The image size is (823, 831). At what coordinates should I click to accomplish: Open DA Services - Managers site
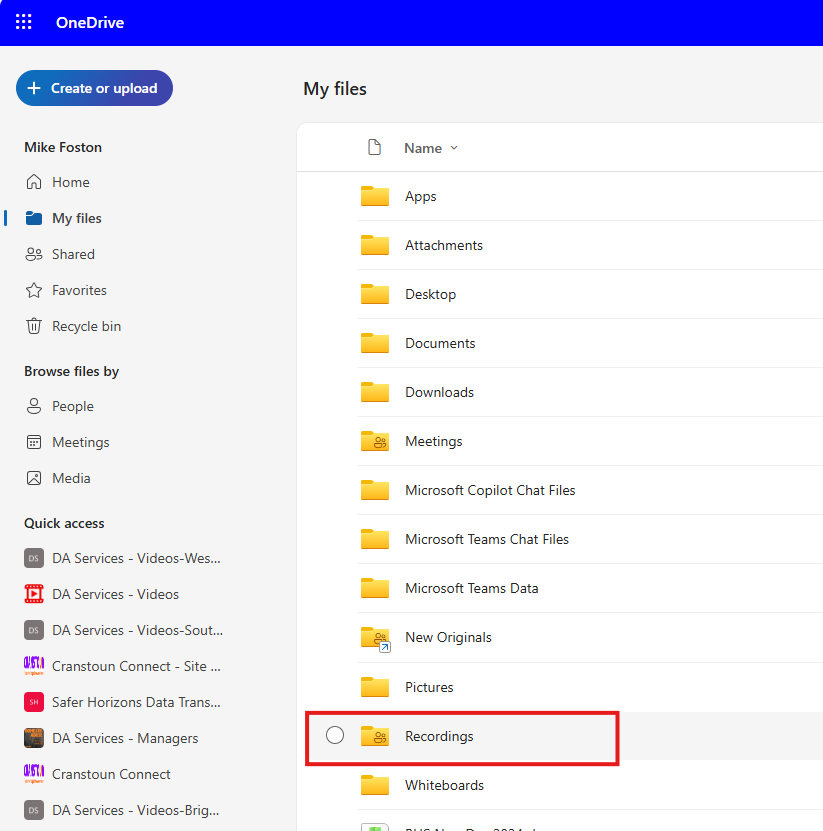point(125,738)
